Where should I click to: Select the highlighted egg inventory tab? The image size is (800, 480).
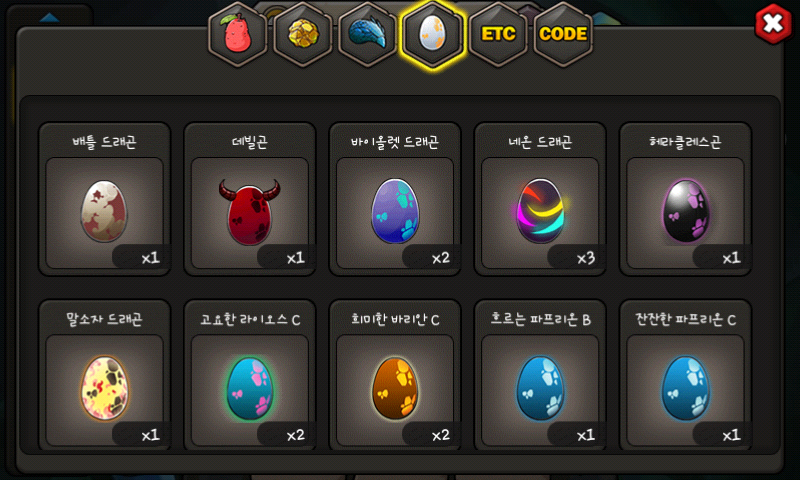(x=433, y=34)
